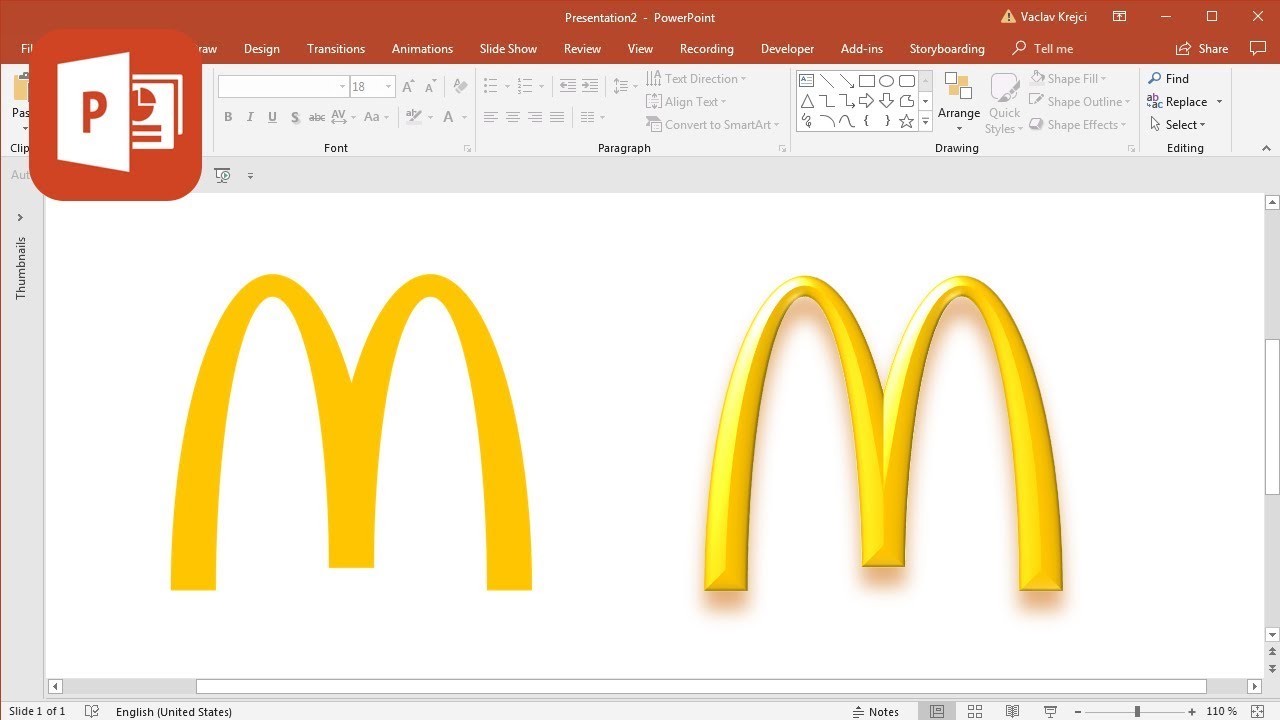The image size is (1280, 720).
Task: Select the Curve shape
Action: 847,121
